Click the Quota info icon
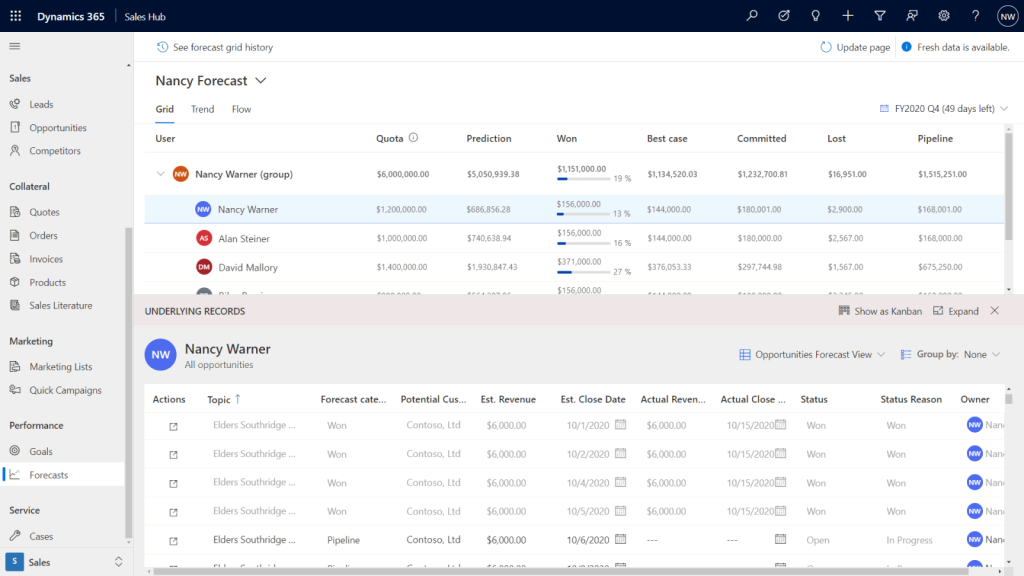 (413, 138)
